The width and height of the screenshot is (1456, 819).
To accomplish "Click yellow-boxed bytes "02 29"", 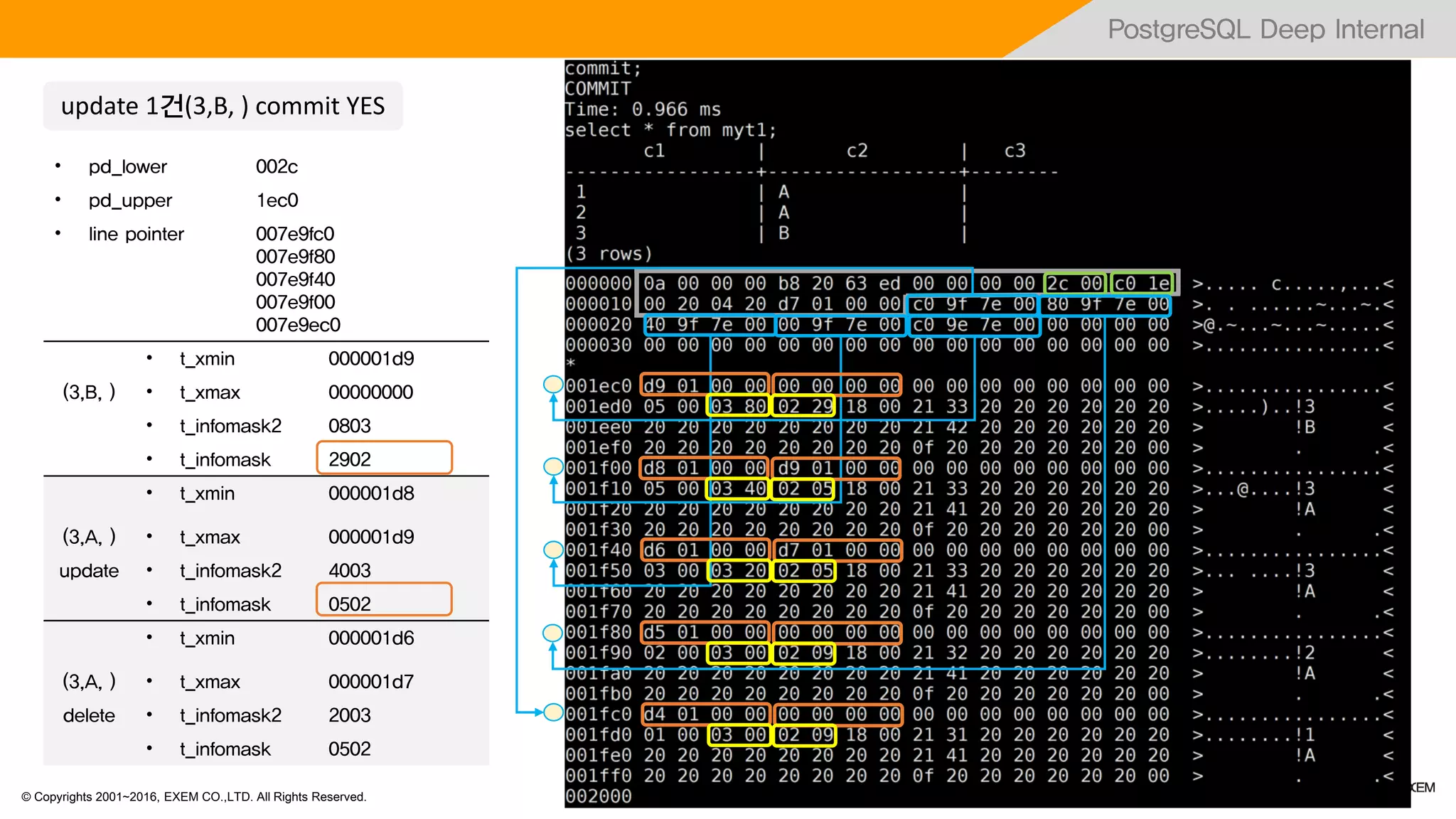I will pyautogui.click(x=805, y=407).
